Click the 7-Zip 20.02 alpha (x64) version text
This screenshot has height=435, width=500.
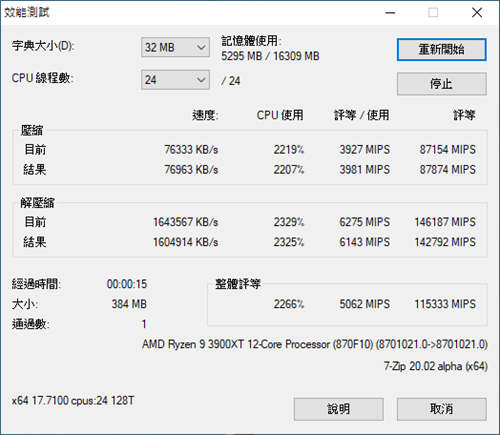pos(436,366)
